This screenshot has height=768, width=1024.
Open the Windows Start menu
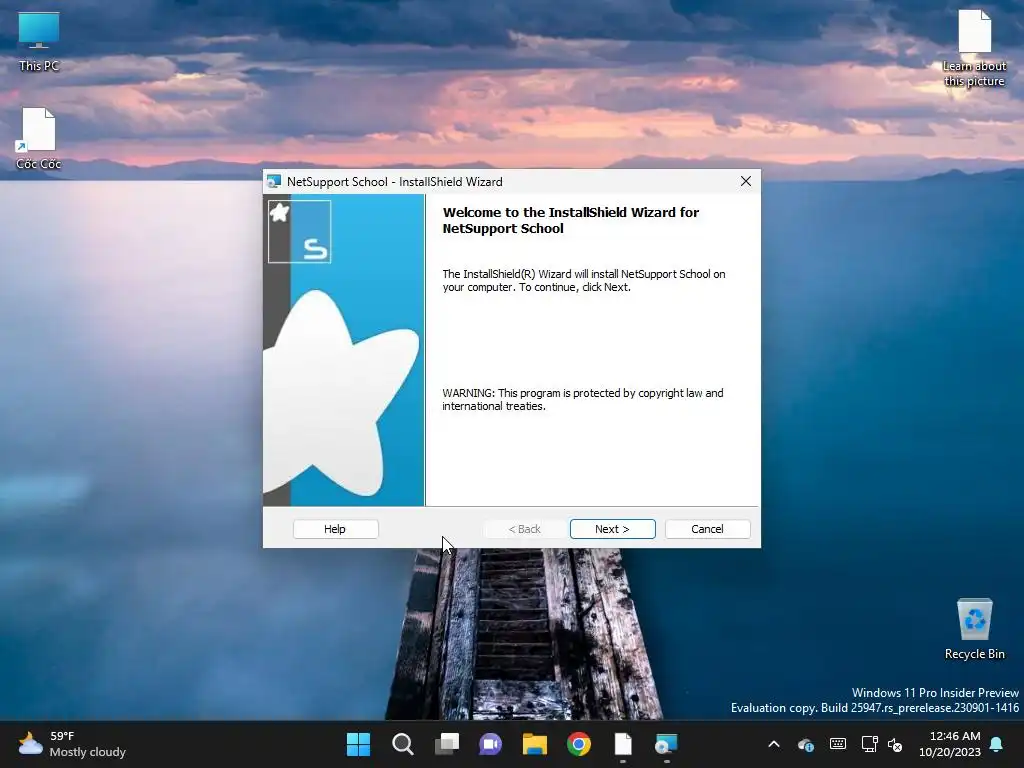pos(358,744)
